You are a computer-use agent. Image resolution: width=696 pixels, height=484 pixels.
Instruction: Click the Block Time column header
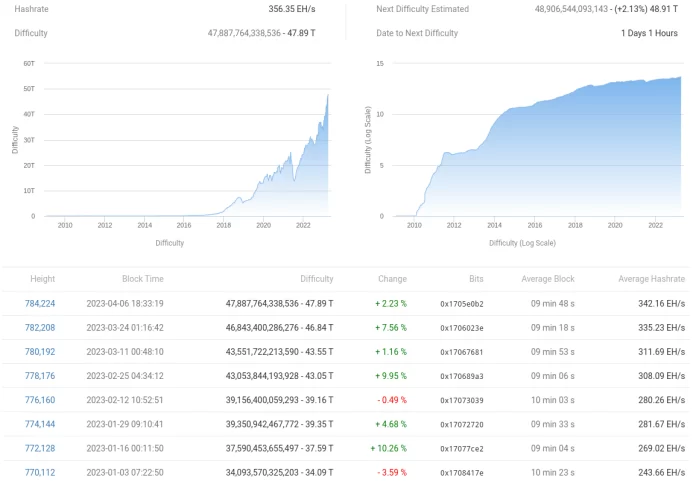(x=142, y=279)
